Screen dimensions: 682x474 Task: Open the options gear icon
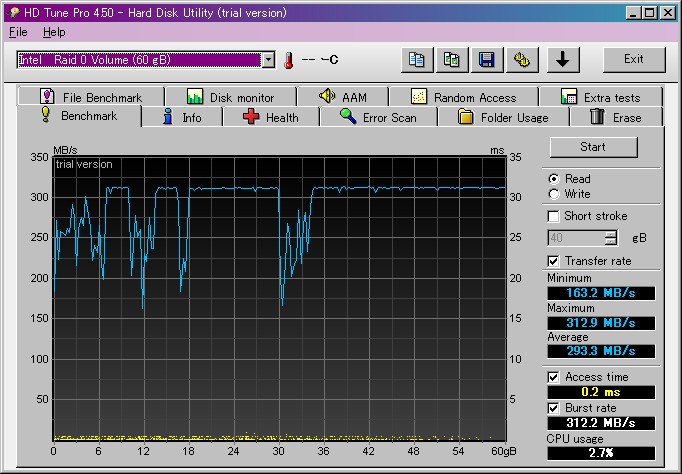(522, 60)
